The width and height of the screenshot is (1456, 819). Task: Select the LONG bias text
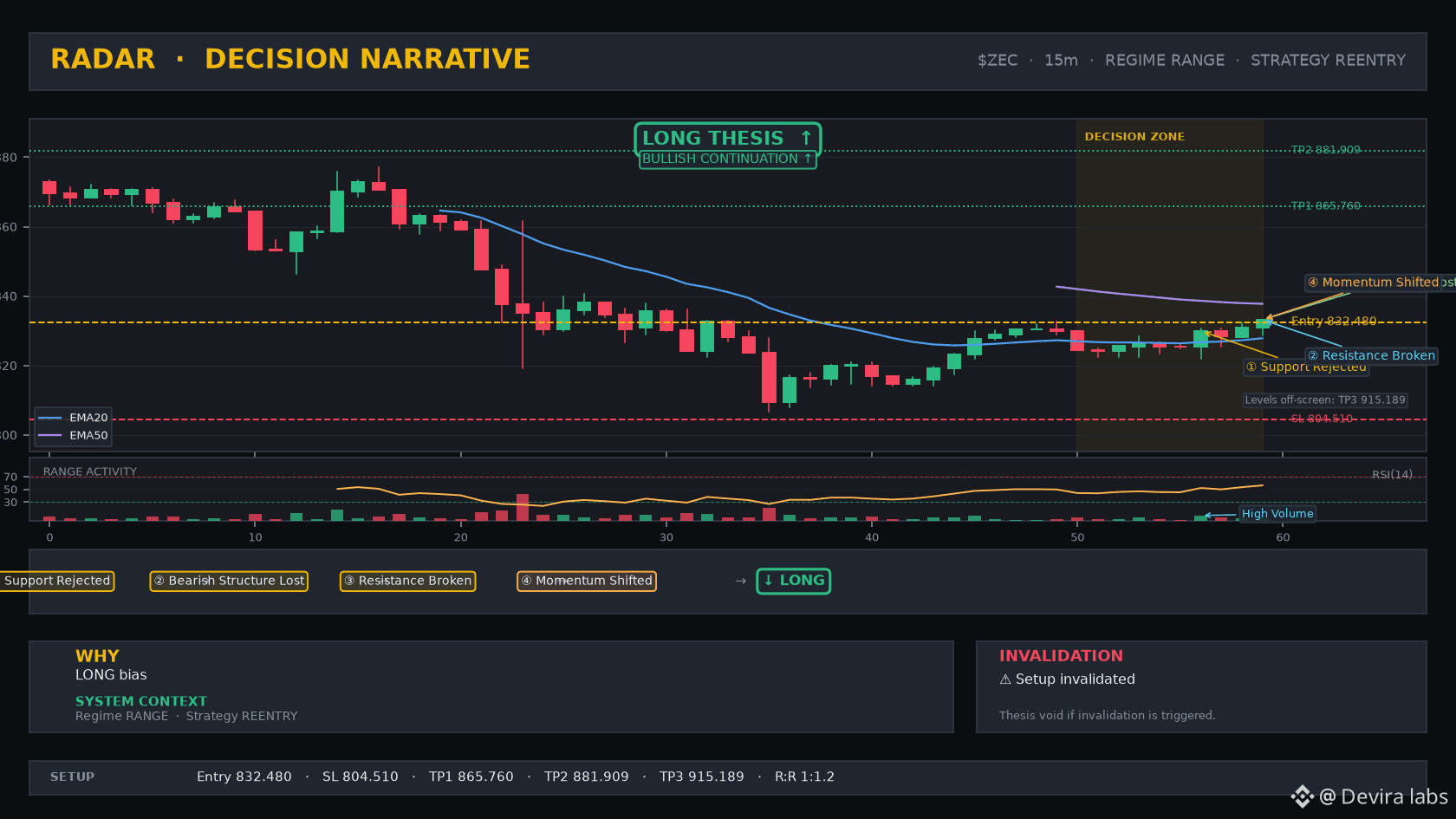click(x=111, y=675)
